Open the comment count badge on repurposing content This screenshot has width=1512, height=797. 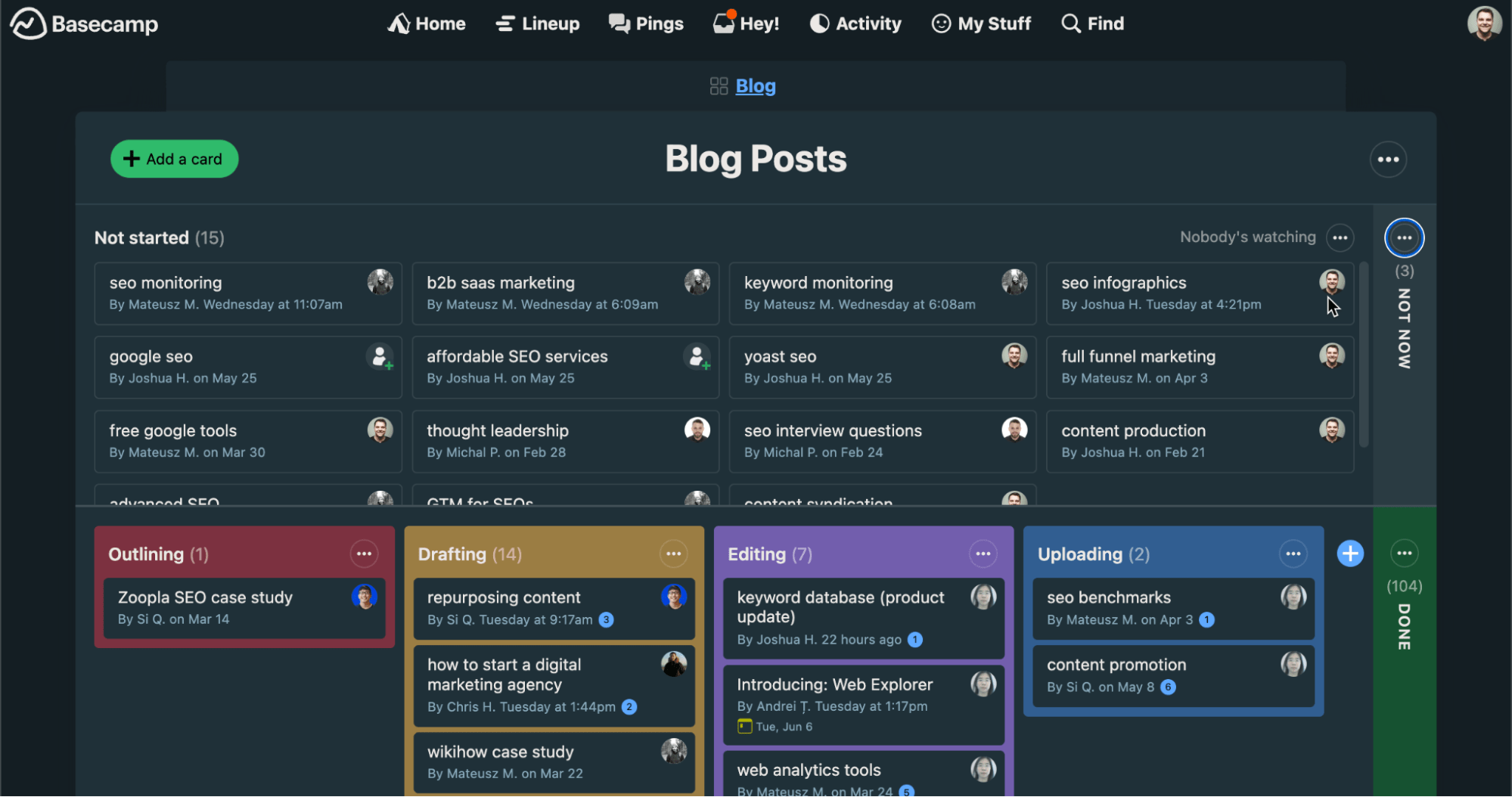click(x=606, y=620)
